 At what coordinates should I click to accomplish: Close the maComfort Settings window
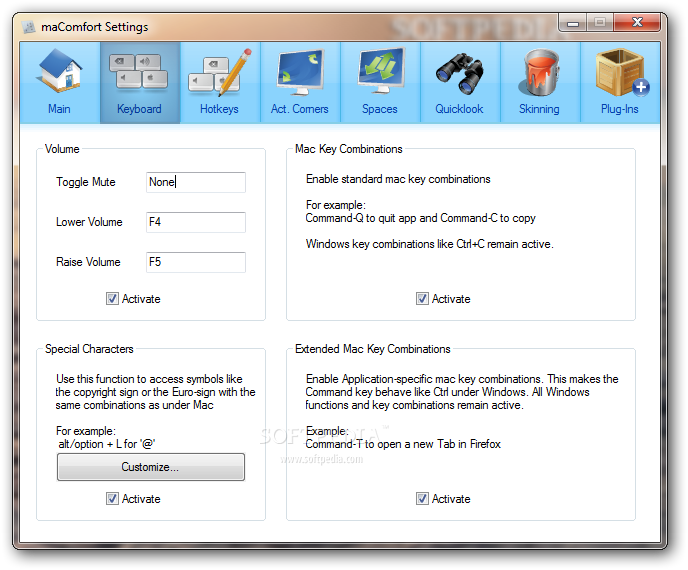pos(637,22)
